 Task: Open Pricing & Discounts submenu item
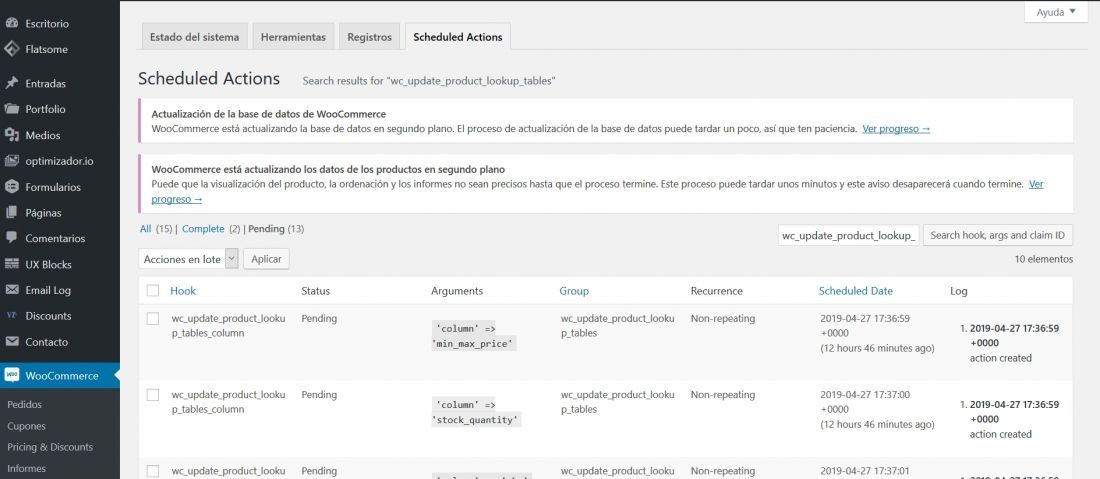pyautogui.click(x=50, y=447)
